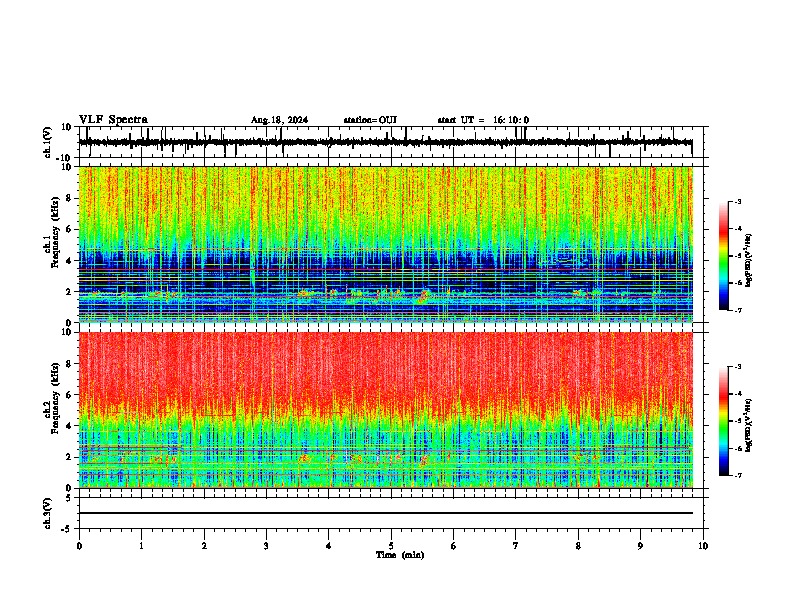
Task: Click time axis tick label "5"
Action: click(391, 546)
